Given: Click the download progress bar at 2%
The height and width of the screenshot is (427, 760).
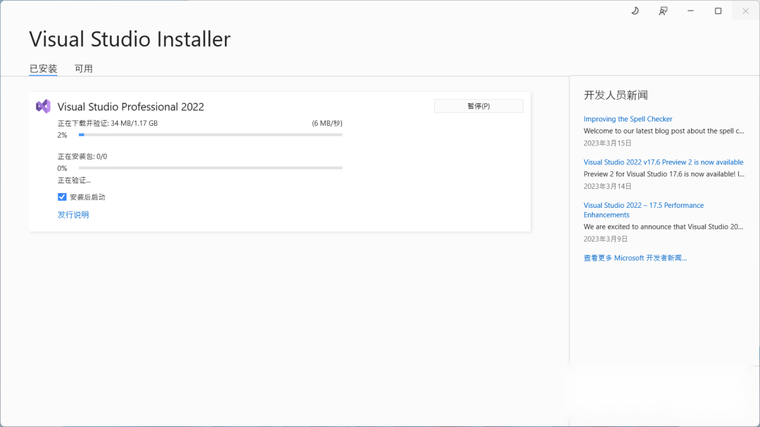Looking at the screenshot, I should point(210,135).
